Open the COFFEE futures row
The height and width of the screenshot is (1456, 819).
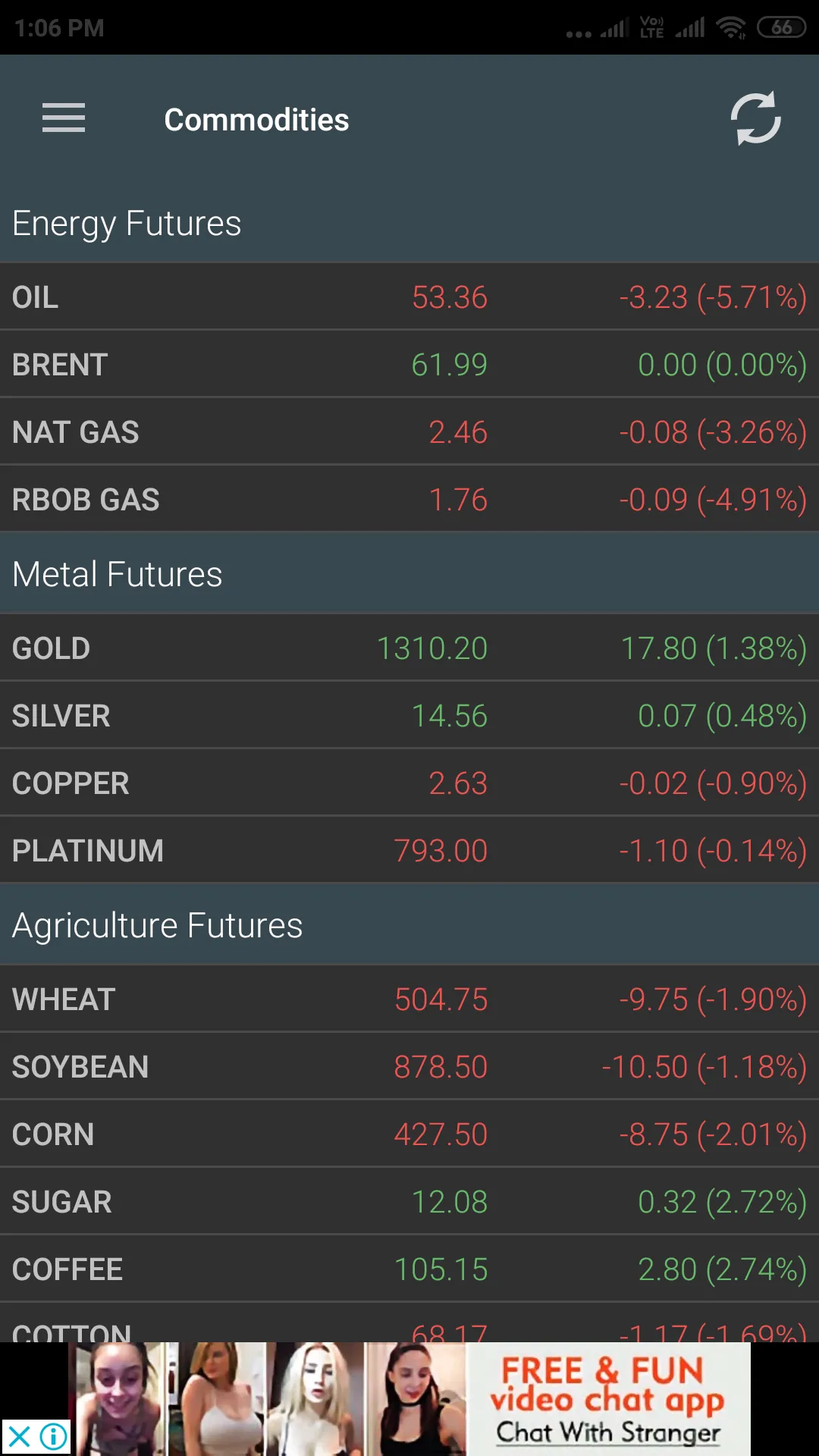(x=409, y=1269)
